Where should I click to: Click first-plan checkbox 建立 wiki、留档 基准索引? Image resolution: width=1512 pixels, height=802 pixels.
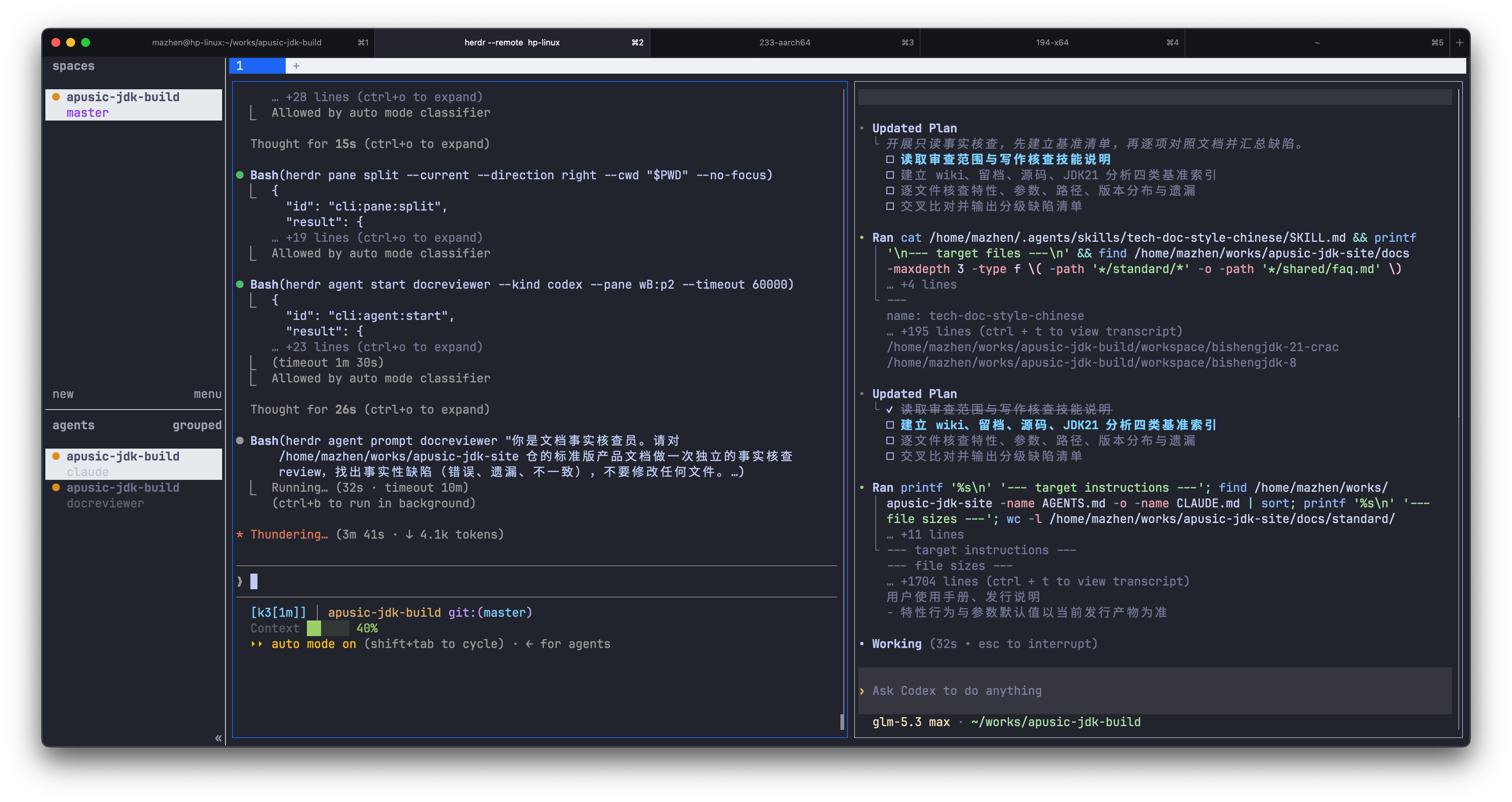pos(890,175)
